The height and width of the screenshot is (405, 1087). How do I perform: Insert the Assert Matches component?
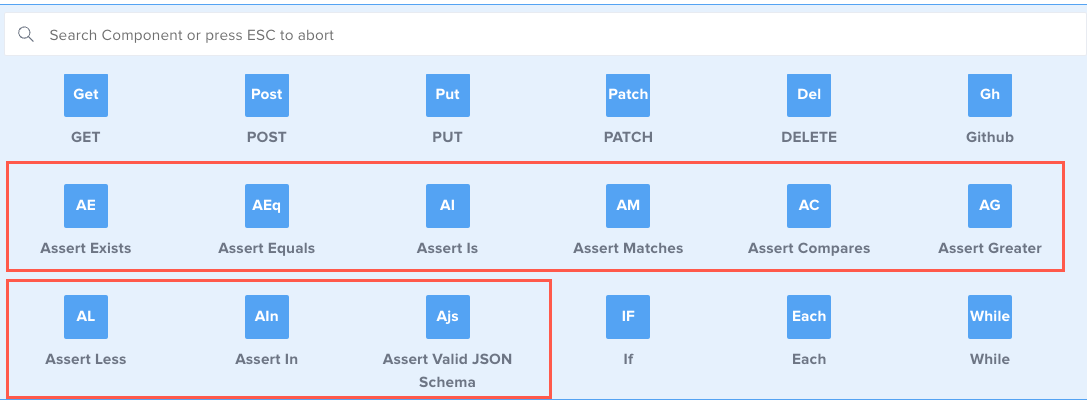pos(628,206)
